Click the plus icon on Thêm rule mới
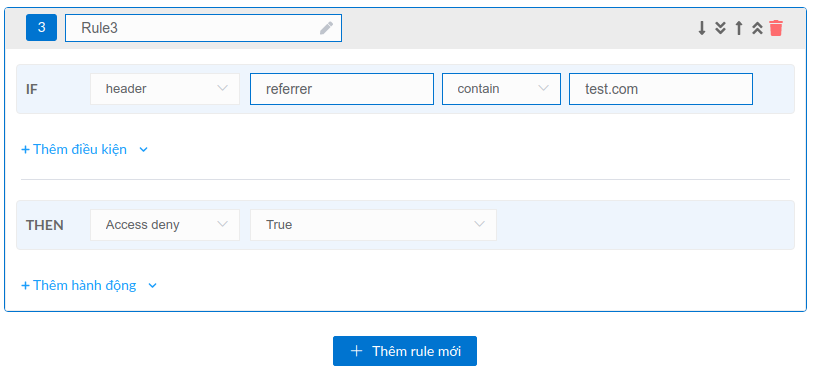Viewport: 813px width, 377px height. pyautogui.click(x=356, y=351)
